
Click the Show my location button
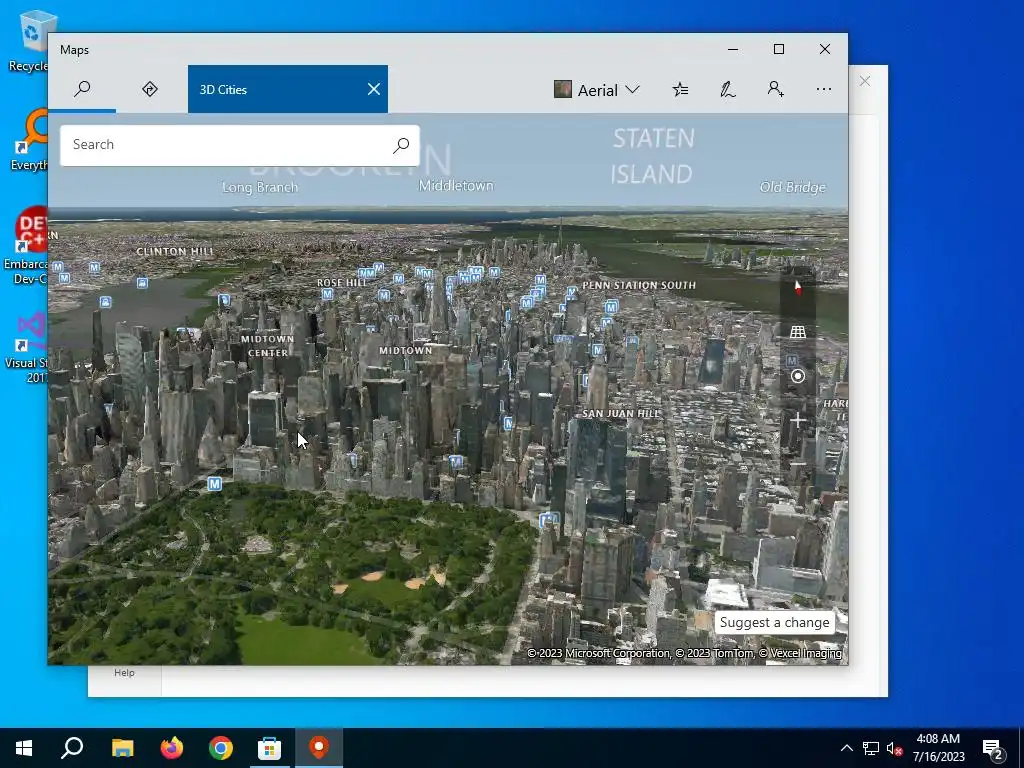tap(797, 376)
